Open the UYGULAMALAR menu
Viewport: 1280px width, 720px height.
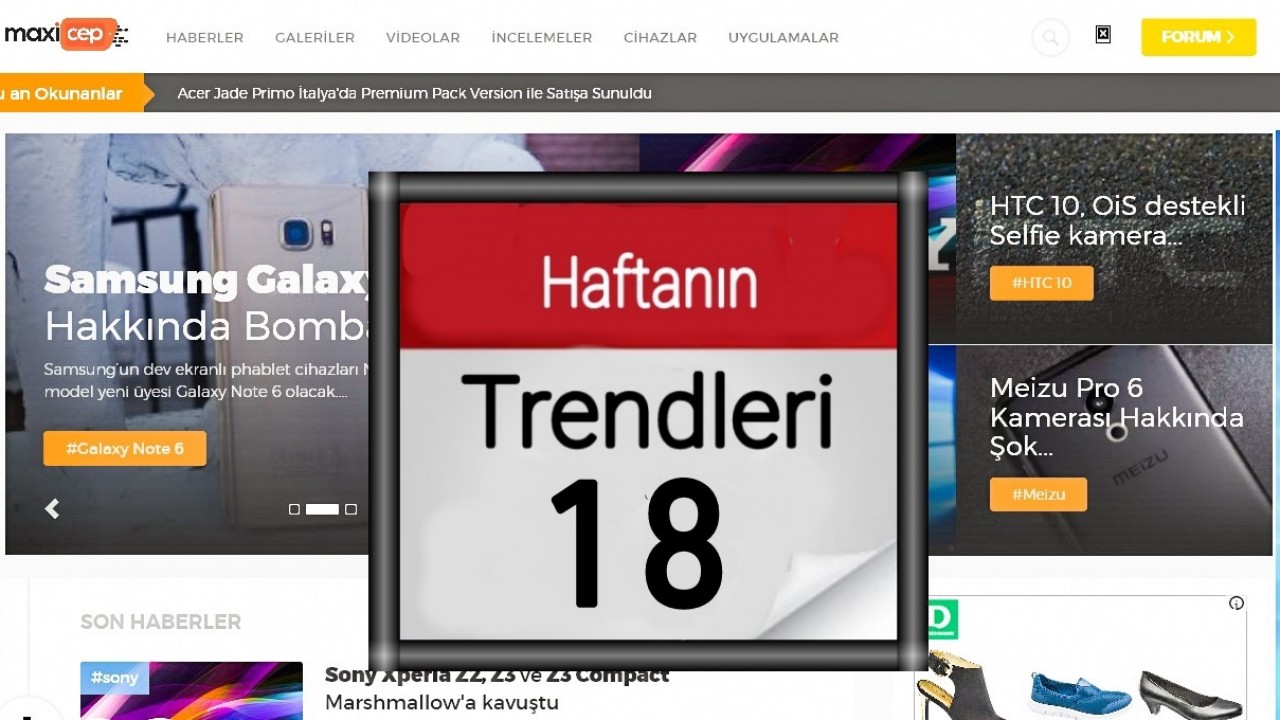pos(783,38)
